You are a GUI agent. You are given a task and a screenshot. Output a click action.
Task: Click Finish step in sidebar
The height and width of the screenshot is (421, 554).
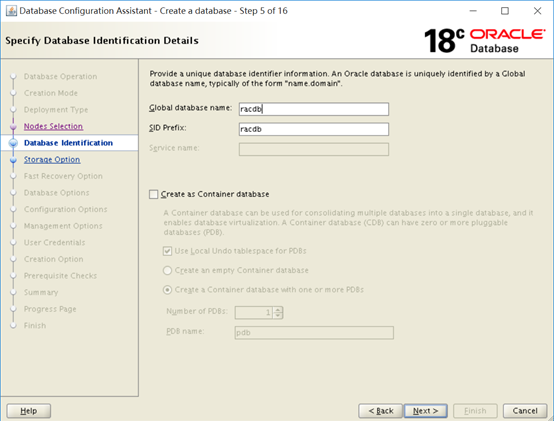35,326
